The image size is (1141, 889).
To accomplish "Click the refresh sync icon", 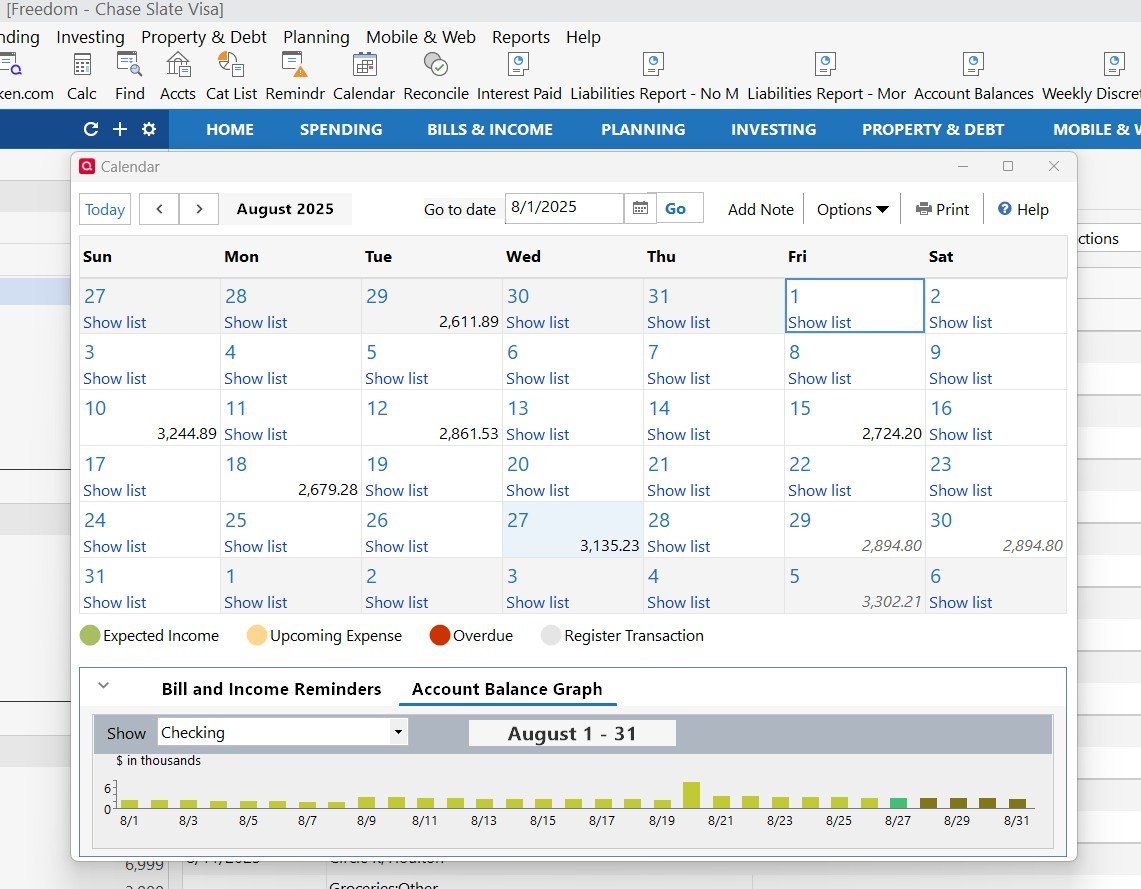I will [91, 129].
